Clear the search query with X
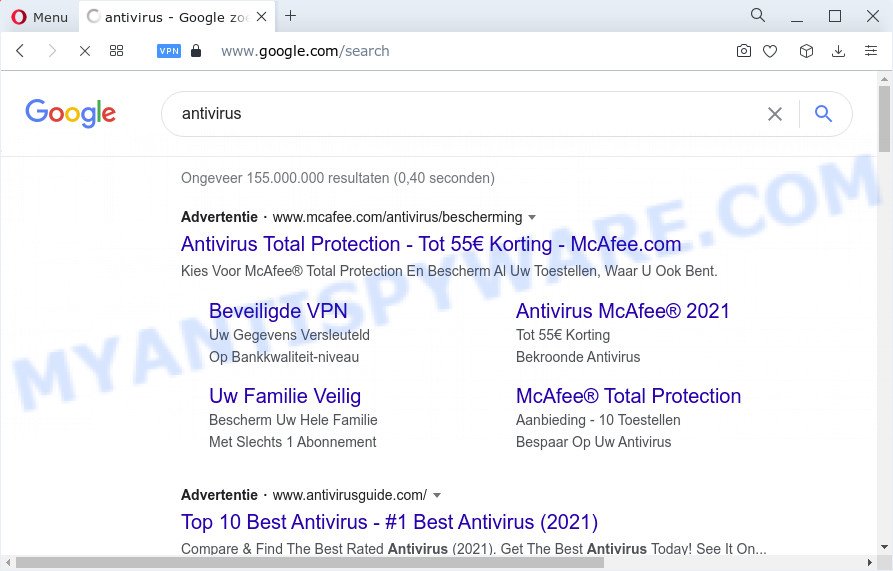Screen dimensions: 893x571 click(x=775, y=114)
